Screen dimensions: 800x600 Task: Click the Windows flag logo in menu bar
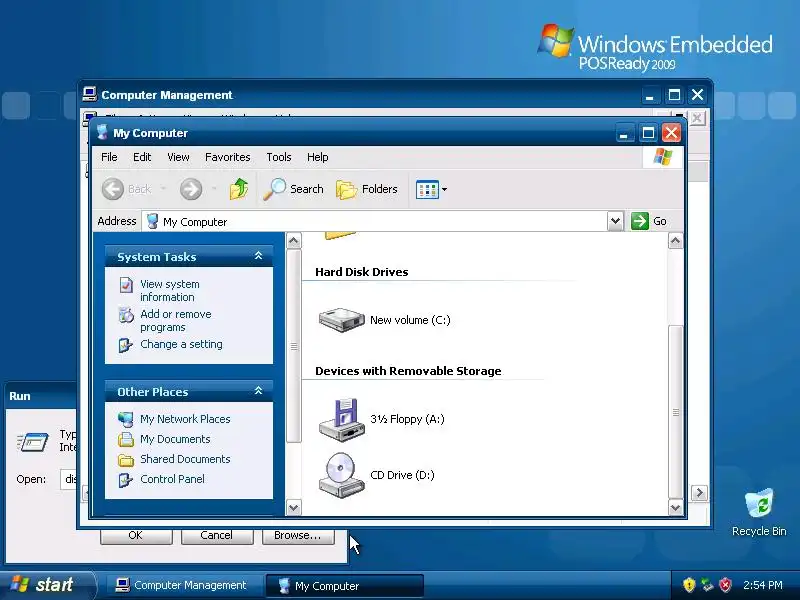[x=663, y=157]
